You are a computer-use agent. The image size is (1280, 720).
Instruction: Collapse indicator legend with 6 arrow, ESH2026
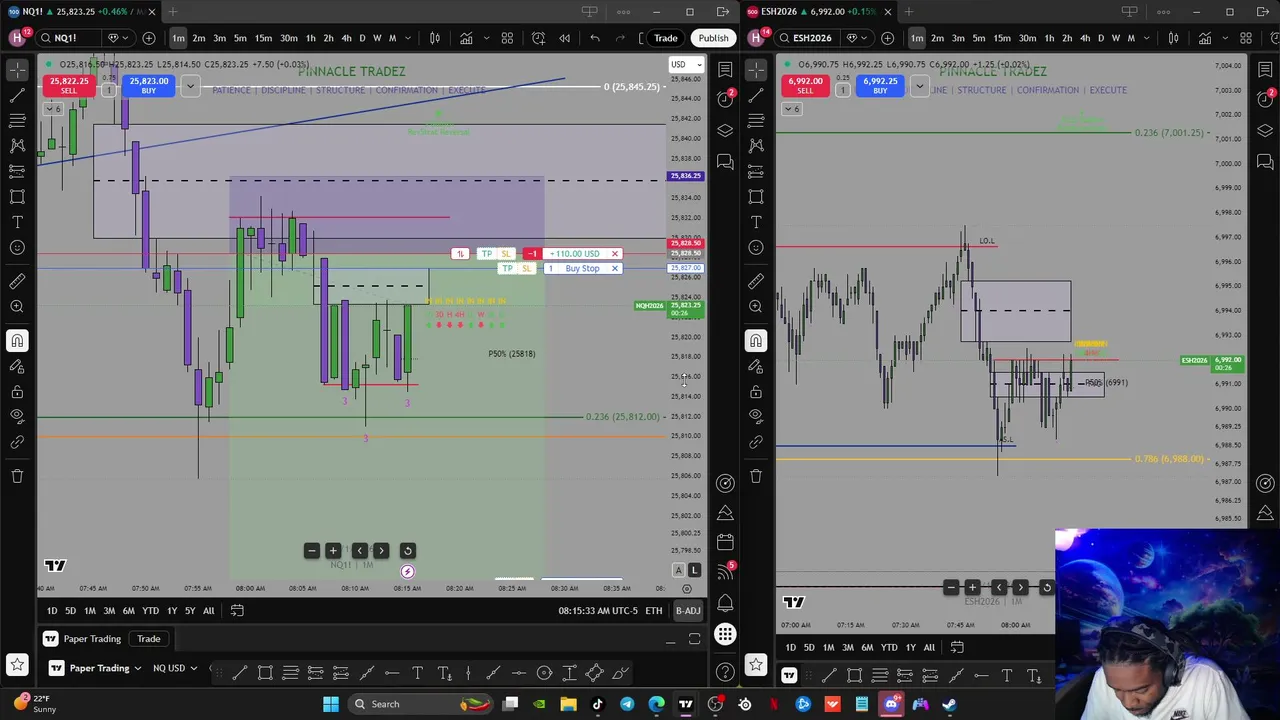(792, 108)
